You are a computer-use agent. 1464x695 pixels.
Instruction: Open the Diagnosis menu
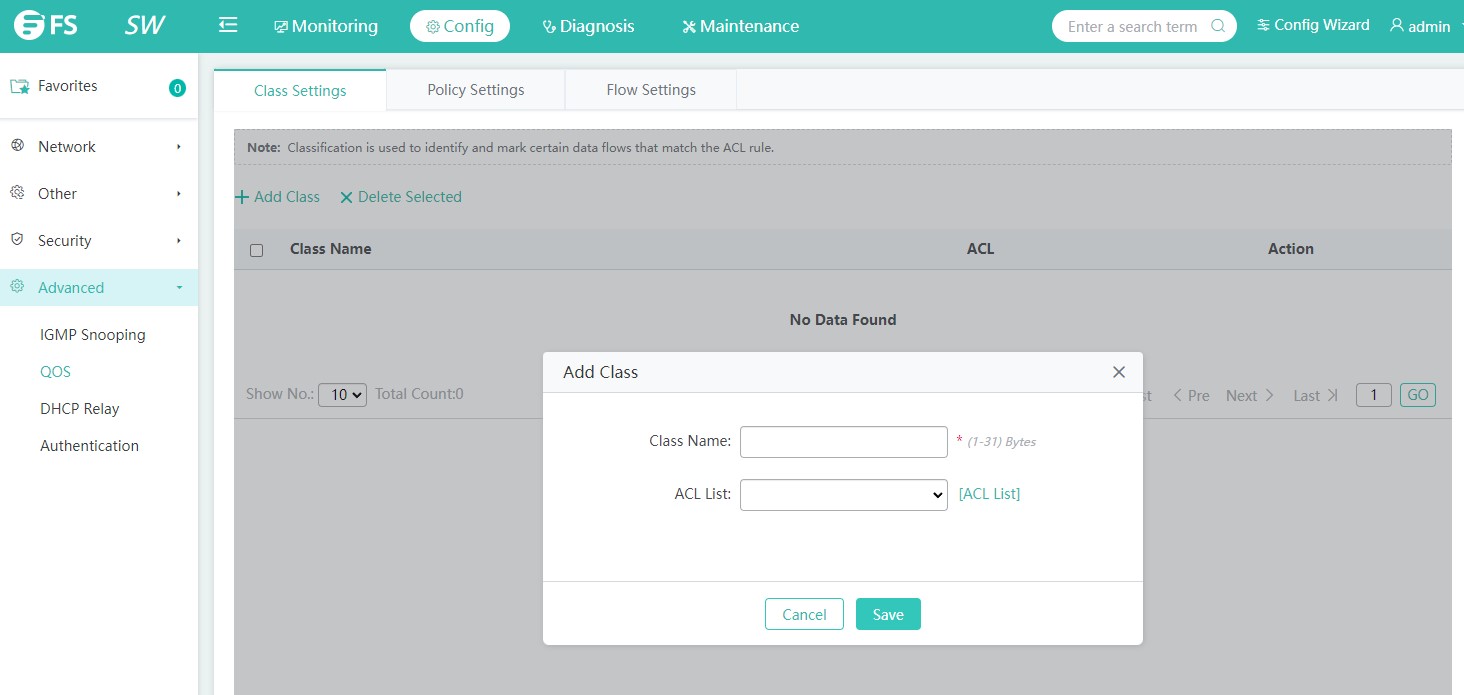[588, 26]
